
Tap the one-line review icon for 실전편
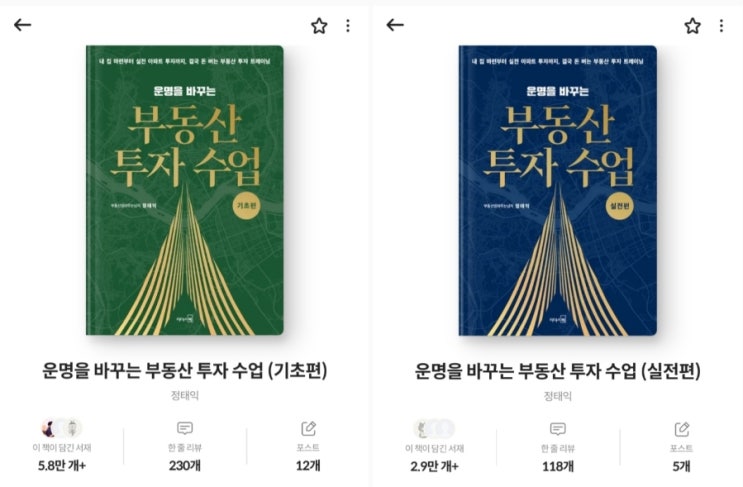point(558,429)
